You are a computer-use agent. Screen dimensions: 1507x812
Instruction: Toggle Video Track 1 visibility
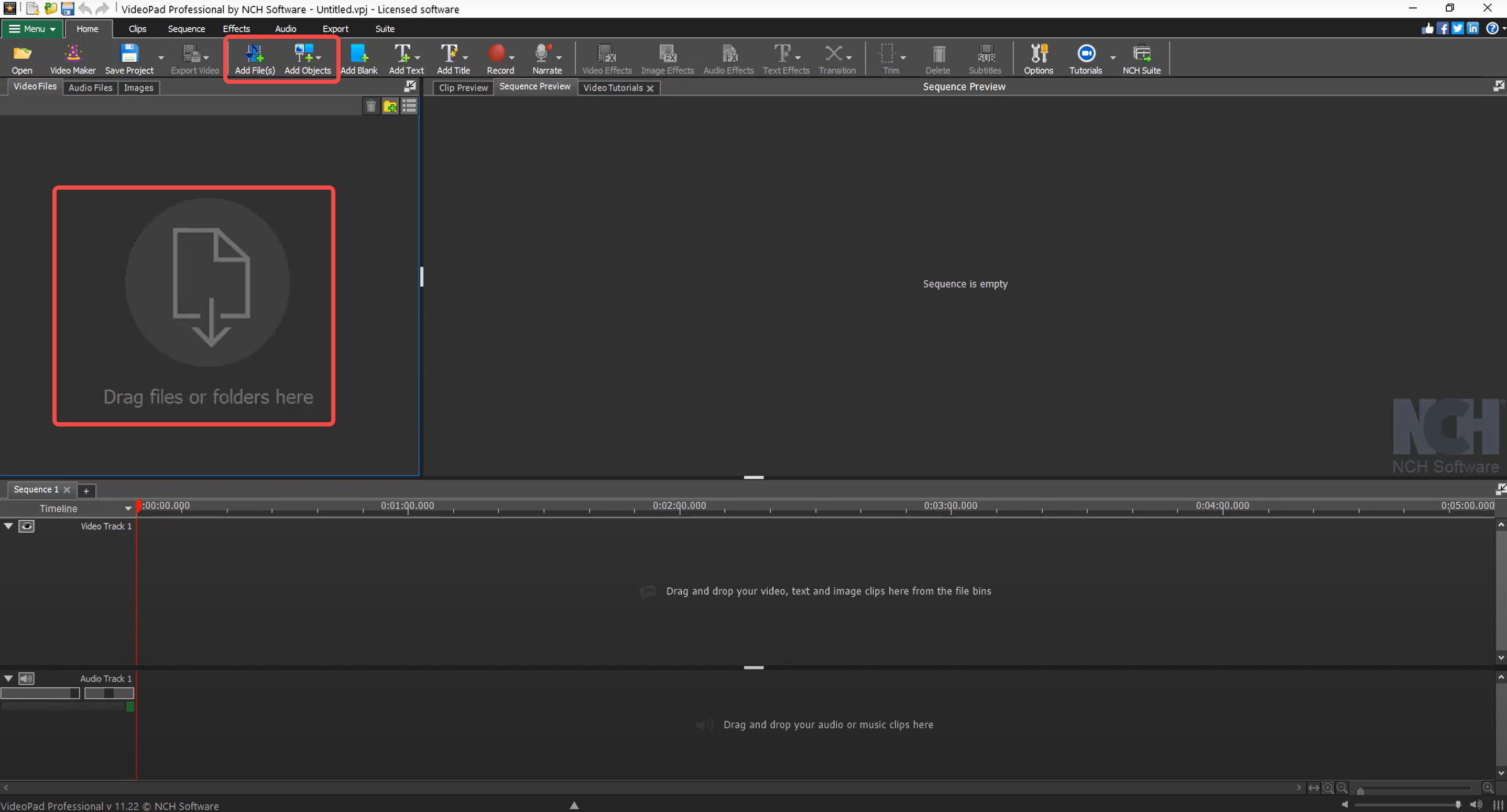pyautogui.click(x=27, y=526)
